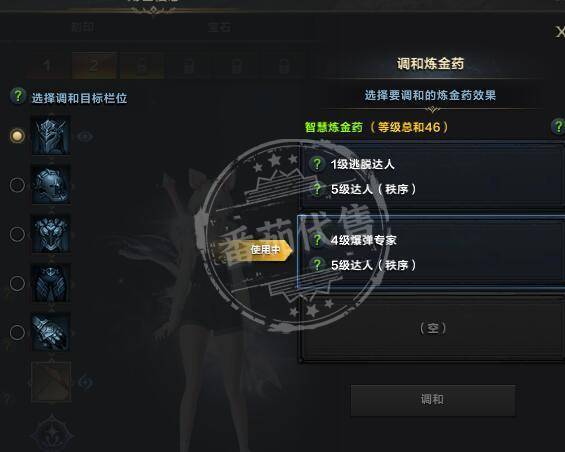This screenshot has height=452, width=565.
Task: Click help icon beside 选择调和目标栏位
Action: click(x=18, y=96)
